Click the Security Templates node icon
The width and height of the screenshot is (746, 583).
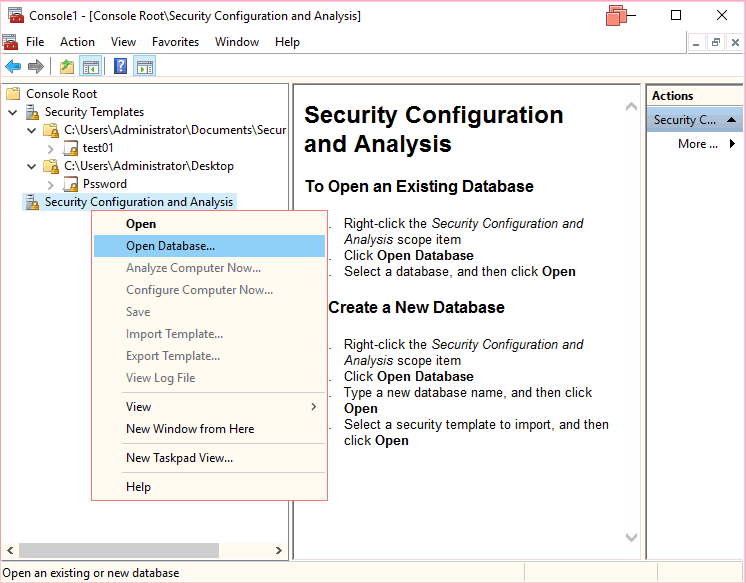(32, 112)
